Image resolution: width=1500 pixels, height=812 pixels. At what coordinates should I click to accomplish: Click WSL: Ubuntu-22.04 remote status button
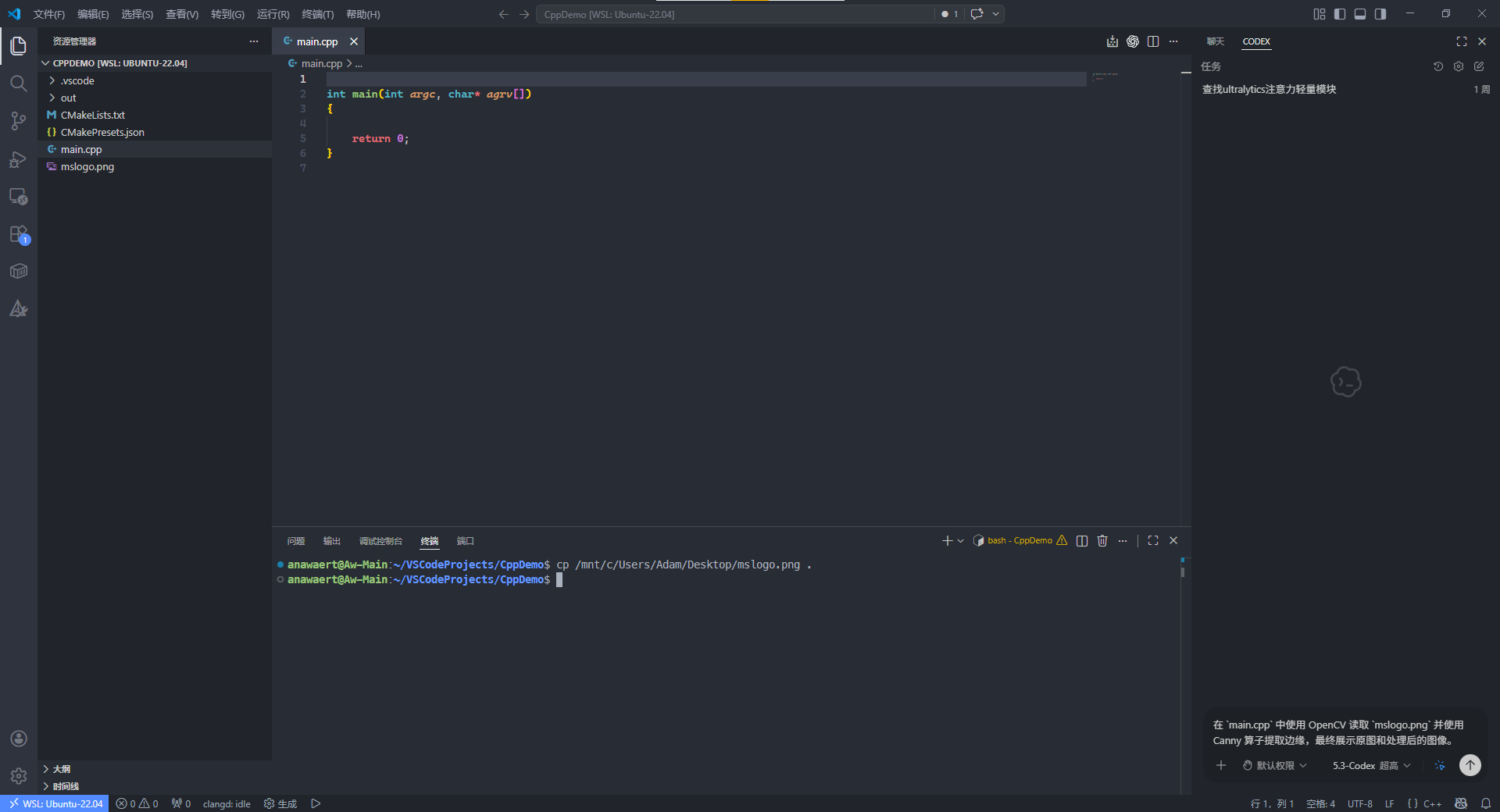point(55,803)
